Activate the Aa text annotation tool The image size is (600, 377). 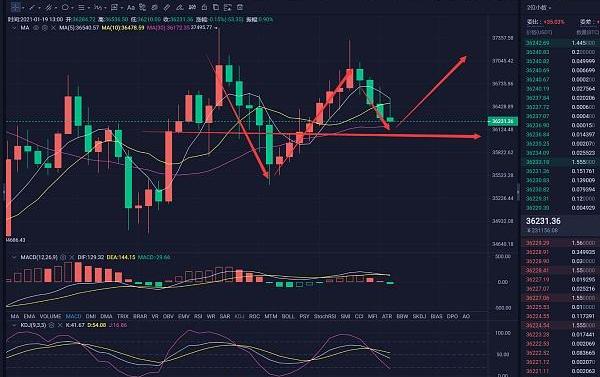tap(131, 7)
